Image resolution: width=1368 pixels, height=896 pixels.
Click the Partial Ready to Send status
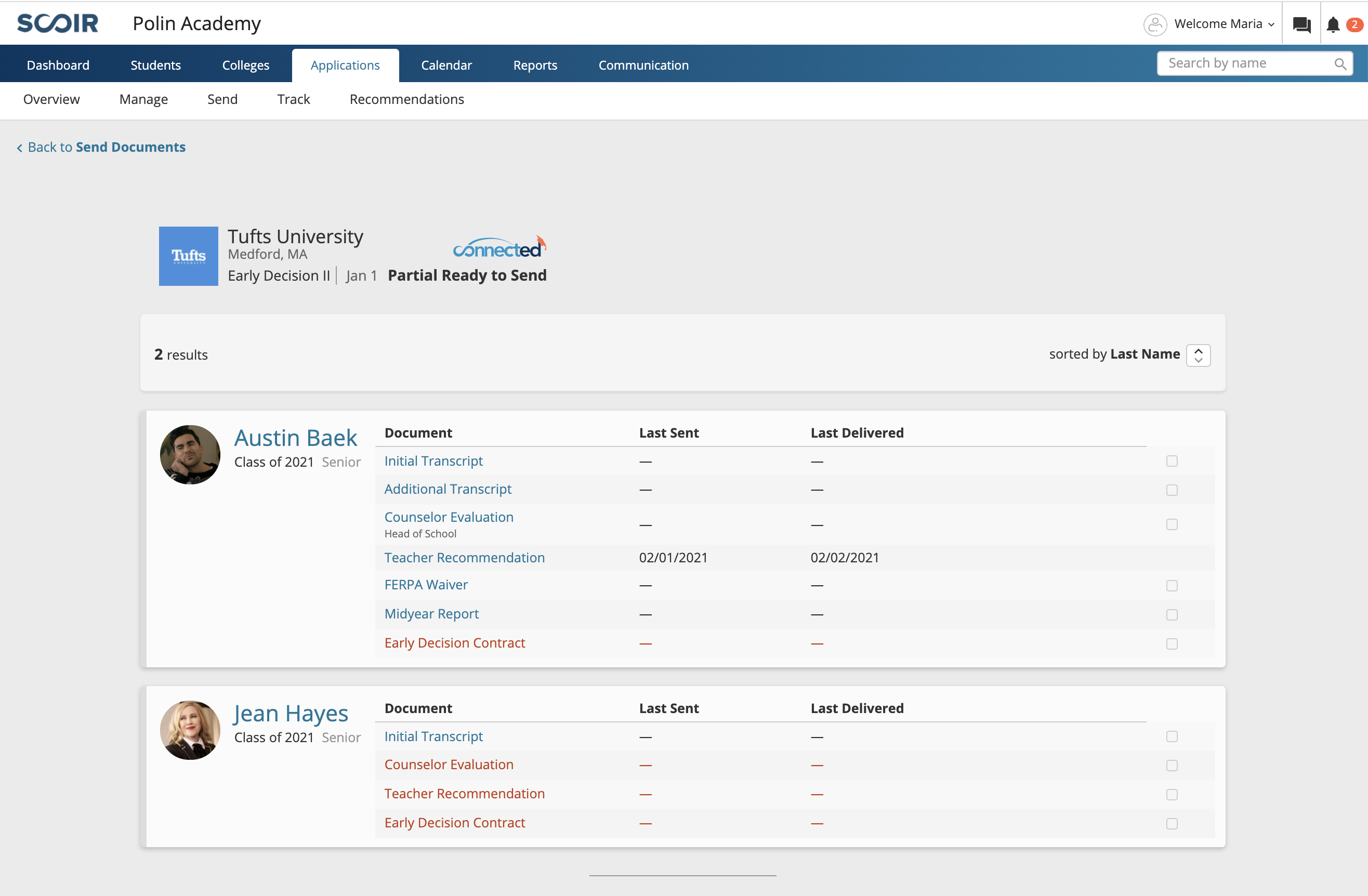(x=467, y=275)
